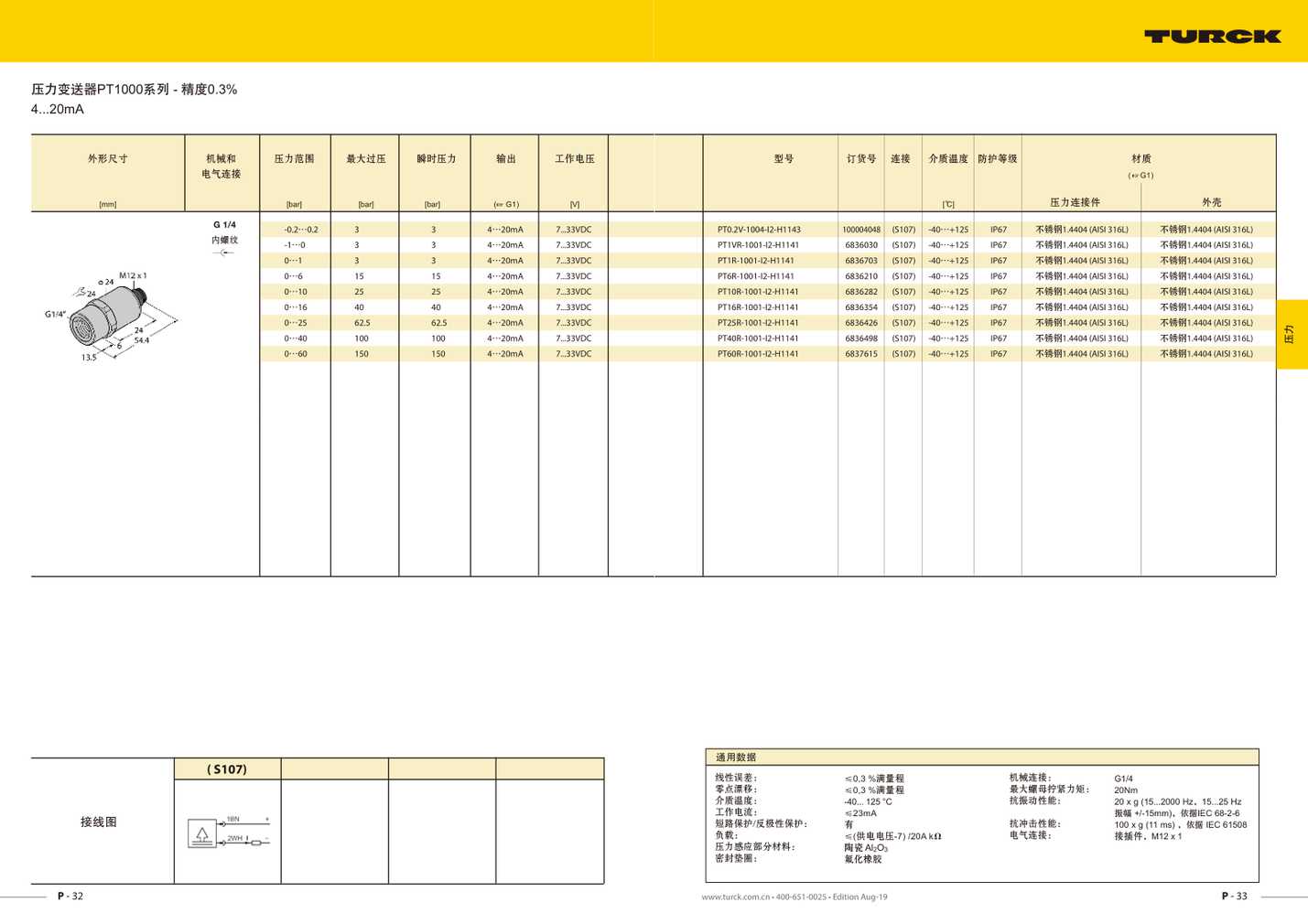Click the 20Nm torque value

pyautogui.click(x=1126, y=790)
